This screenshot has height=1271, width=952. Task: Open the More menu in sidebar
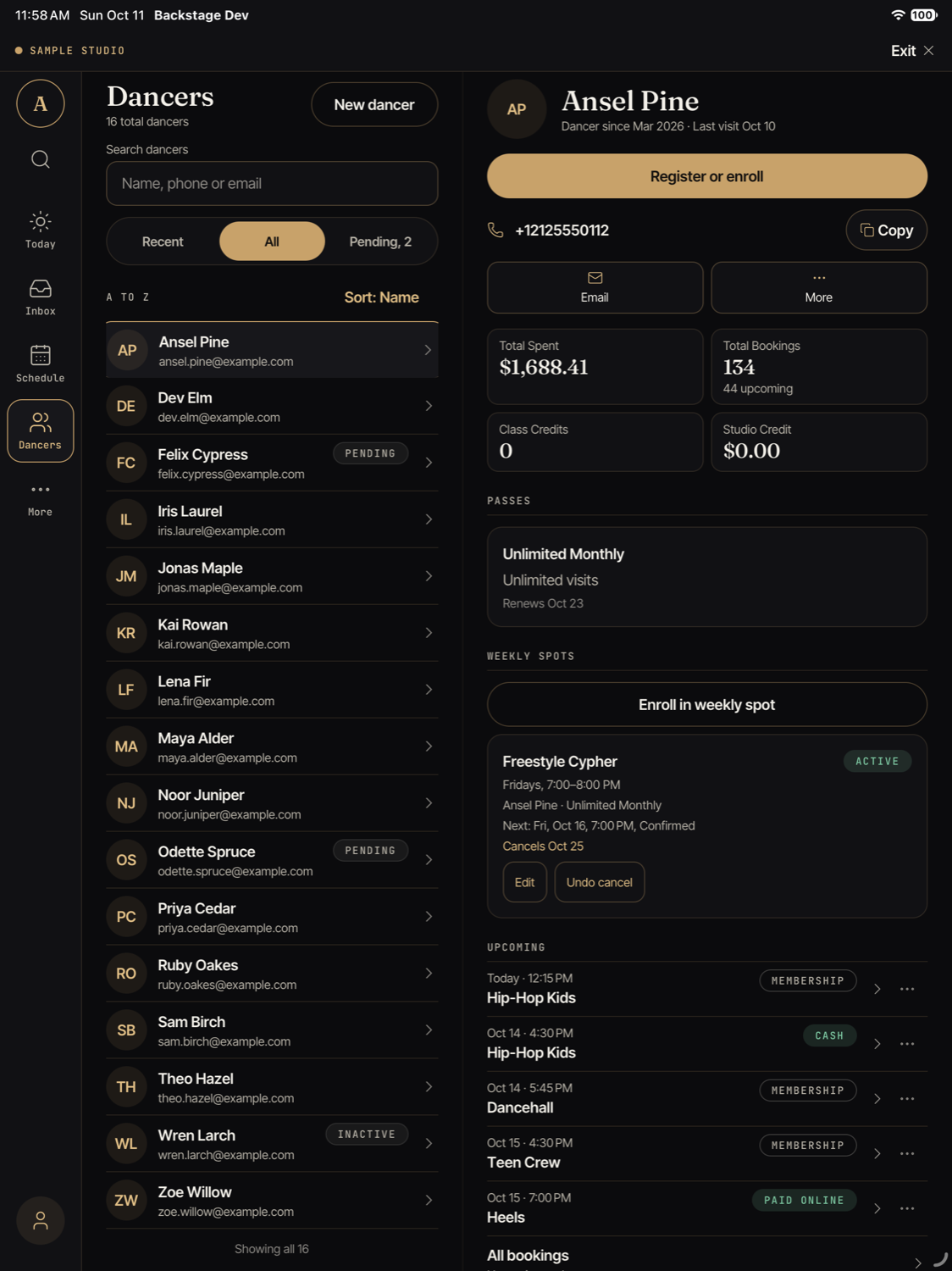[x=40, y=499]
